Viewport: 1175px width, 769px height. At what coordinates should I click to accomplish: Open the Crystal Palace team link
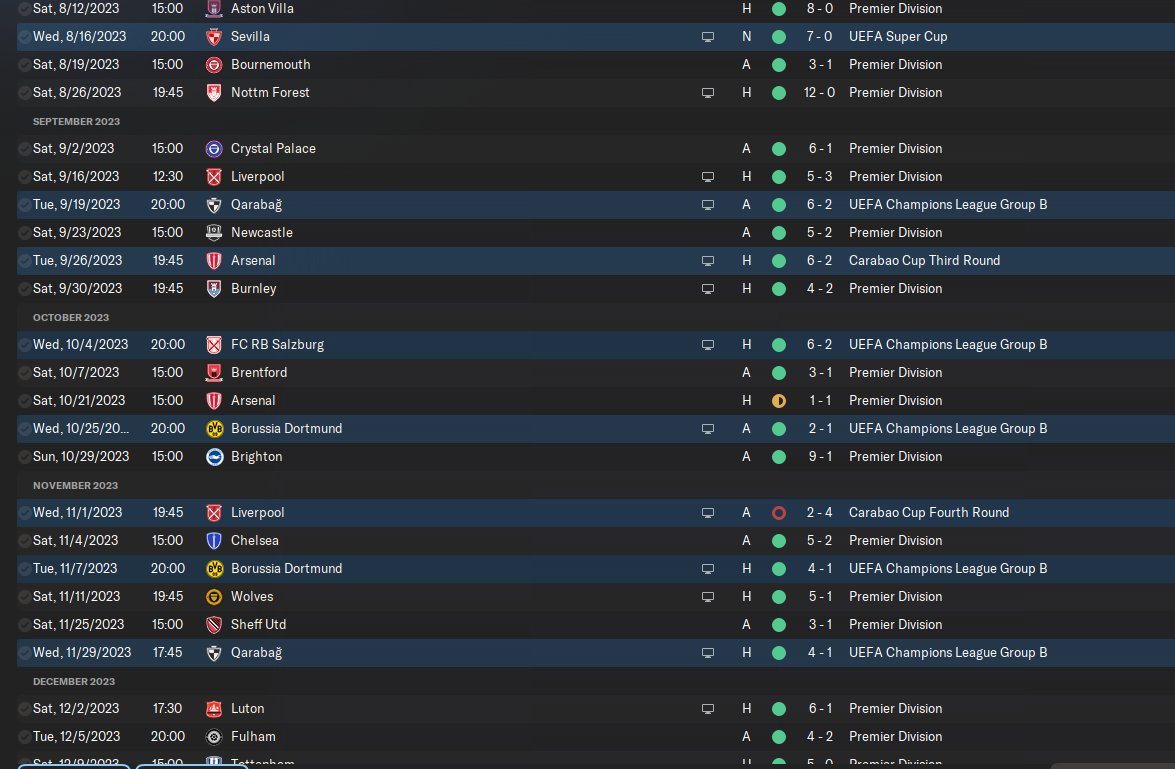(273, 148)
